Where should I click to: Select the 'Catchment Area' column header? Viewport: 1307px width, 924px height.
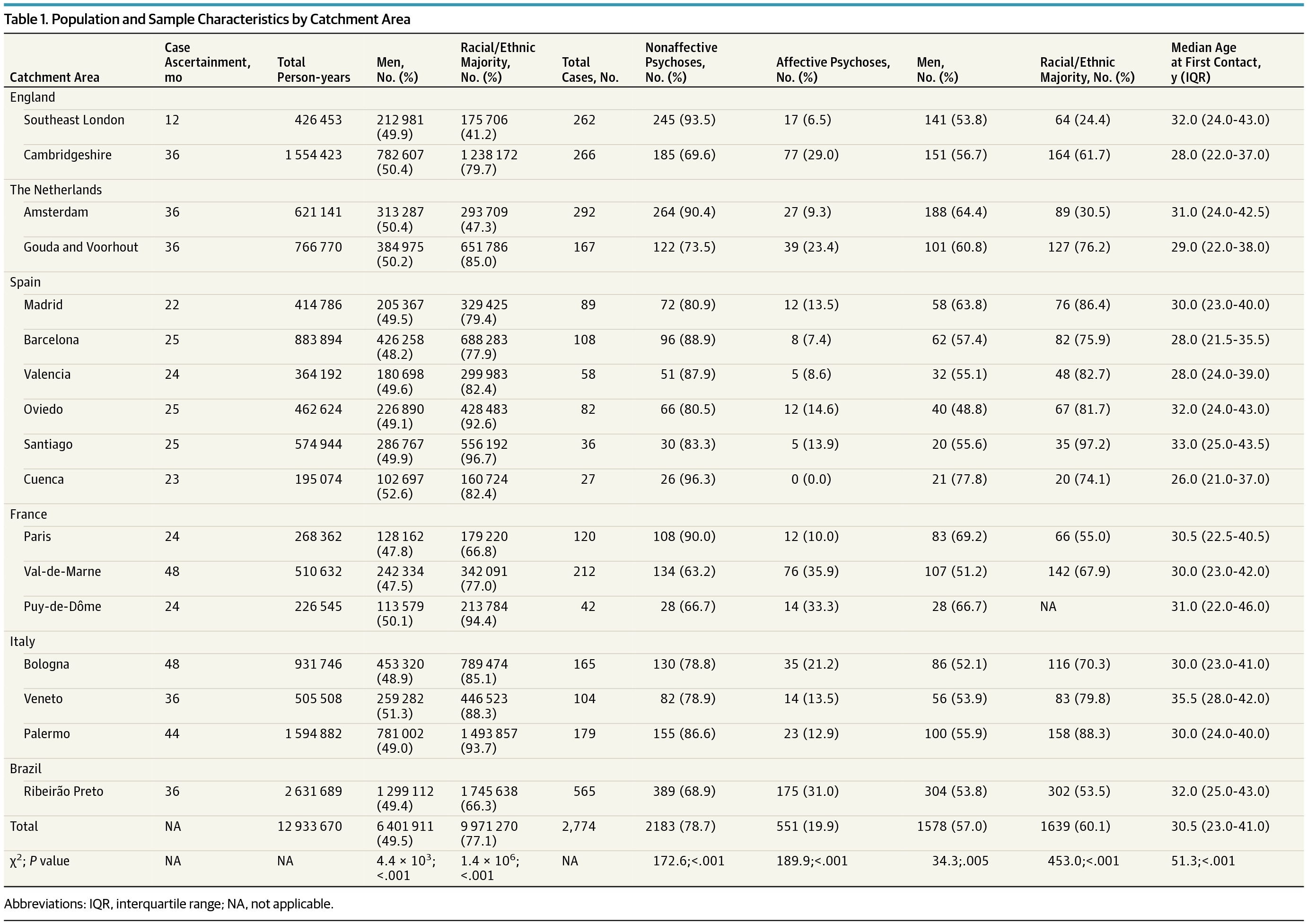coord(55,78)
